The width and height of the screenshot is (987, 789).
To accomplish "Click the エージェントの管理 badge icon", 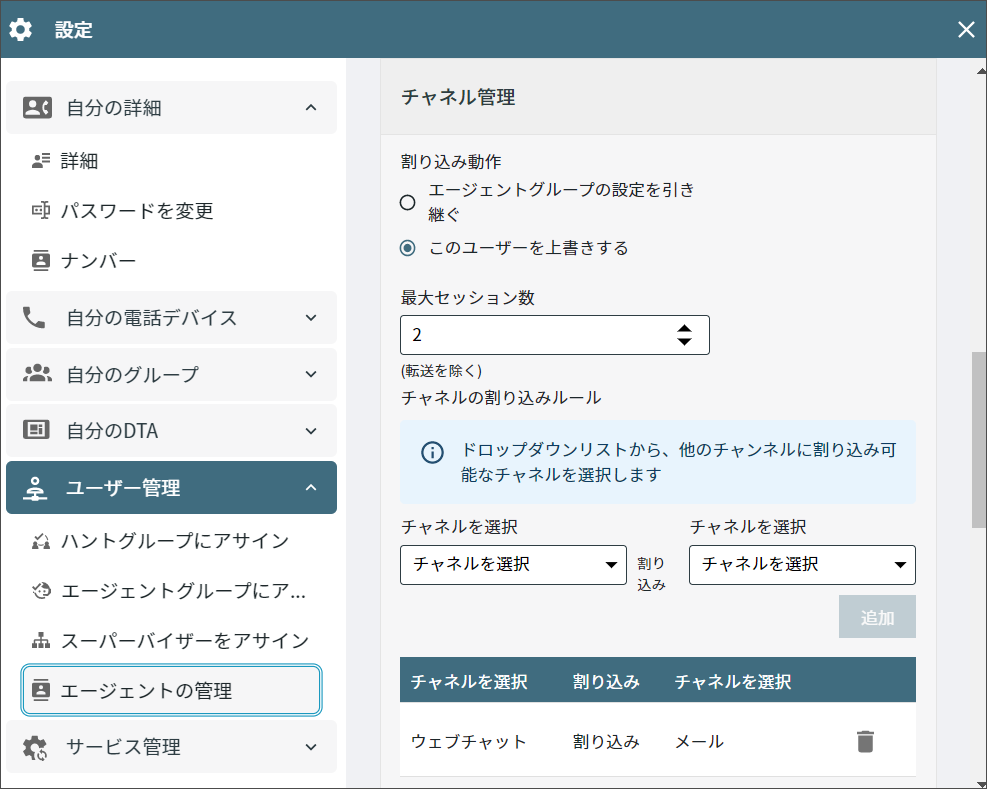I will click(41, 690).
